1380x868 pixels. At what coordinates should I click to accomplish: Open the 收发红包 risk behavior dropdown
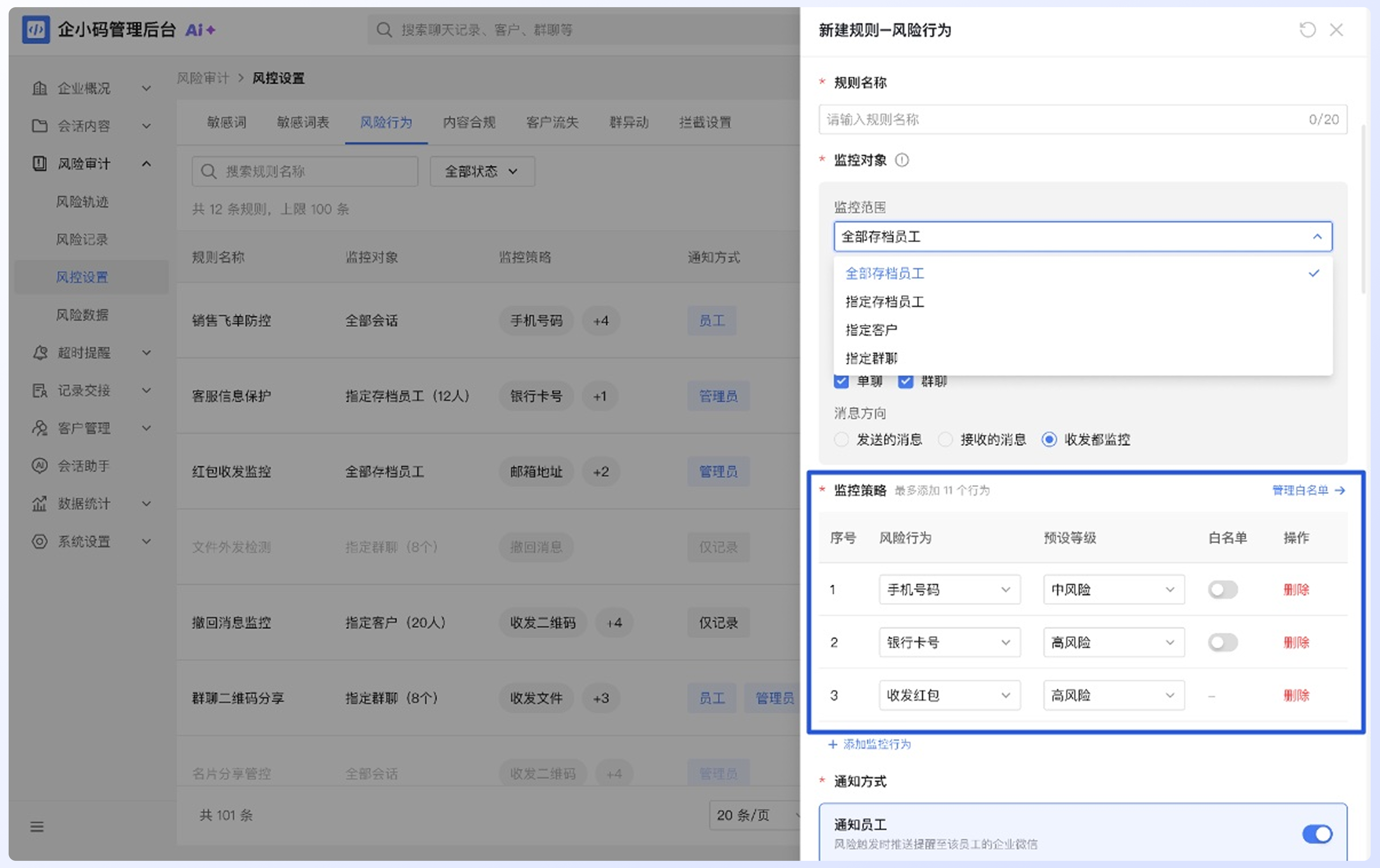[x=949, y=695]
